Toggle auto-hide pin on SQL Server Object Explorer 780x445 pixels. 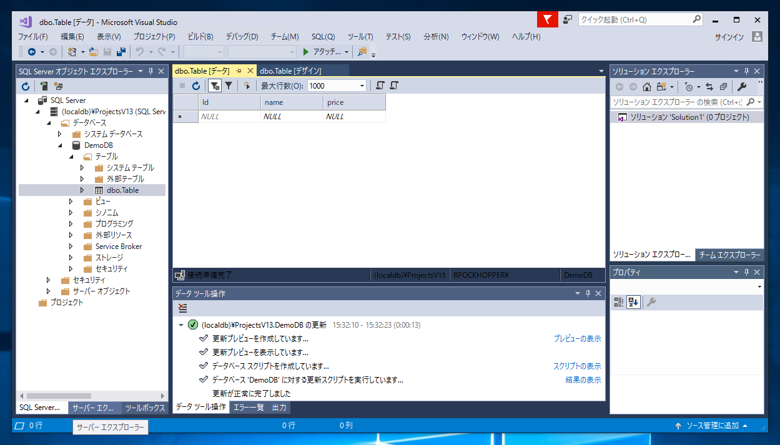(151, 72)
